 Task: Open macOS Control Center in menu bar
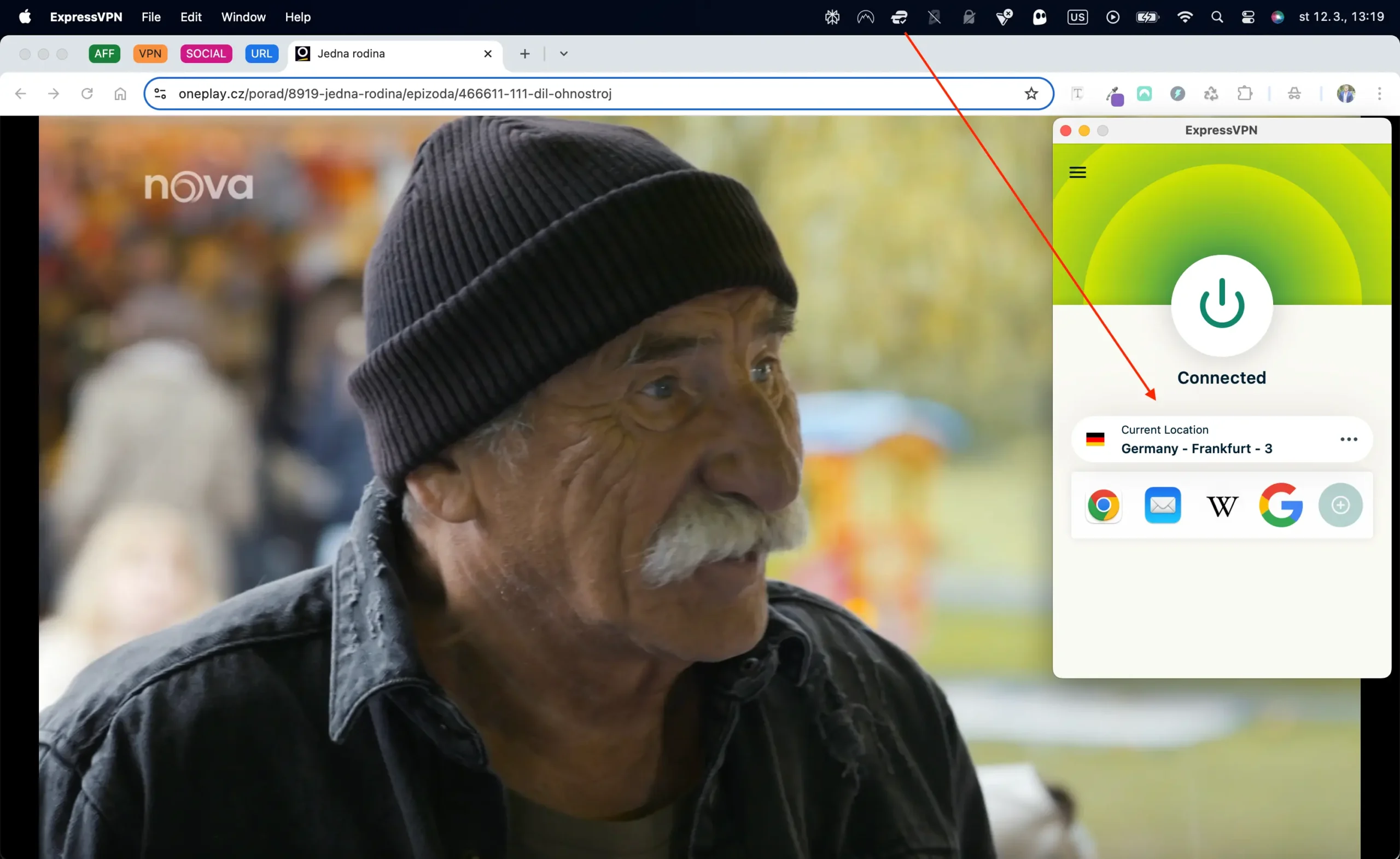(x=1248, y=17)
